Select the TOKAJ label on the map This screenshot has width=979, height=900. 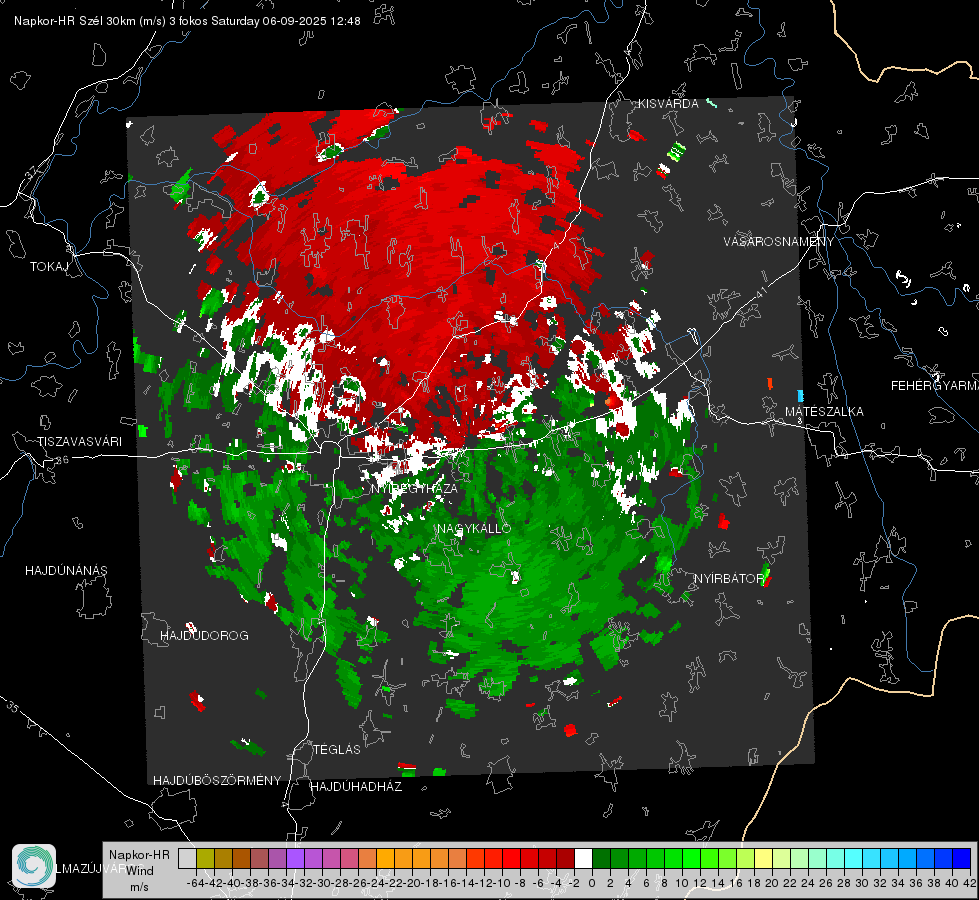pos(49,267)
